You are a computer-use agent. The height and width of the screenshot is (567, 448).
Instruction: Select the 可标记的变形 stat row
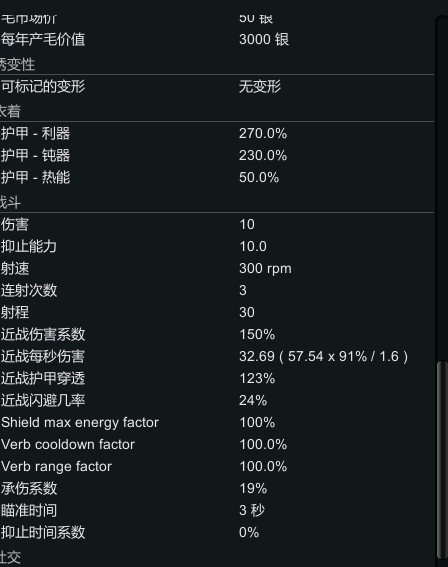tap(217, 86)
